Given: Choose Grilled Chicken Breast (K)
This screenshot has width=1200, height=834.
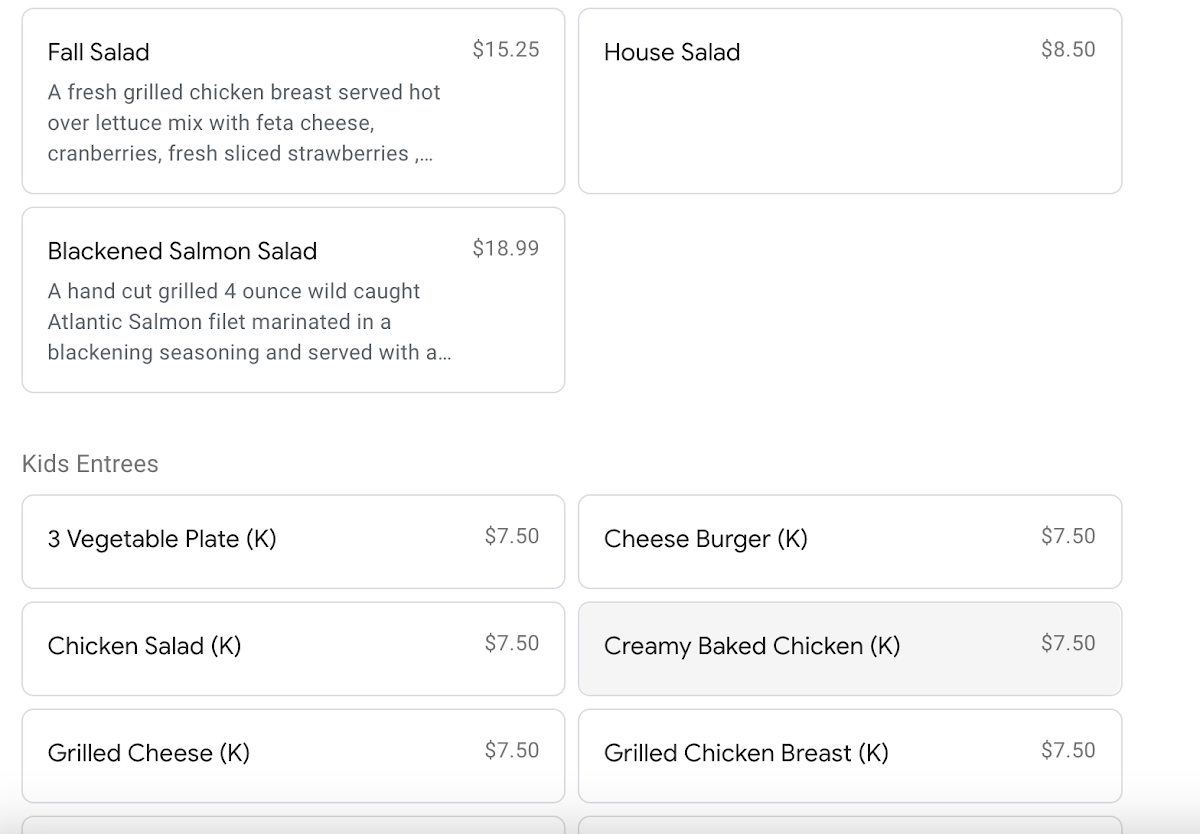Looking at the screenshot, I should point(850,755).
